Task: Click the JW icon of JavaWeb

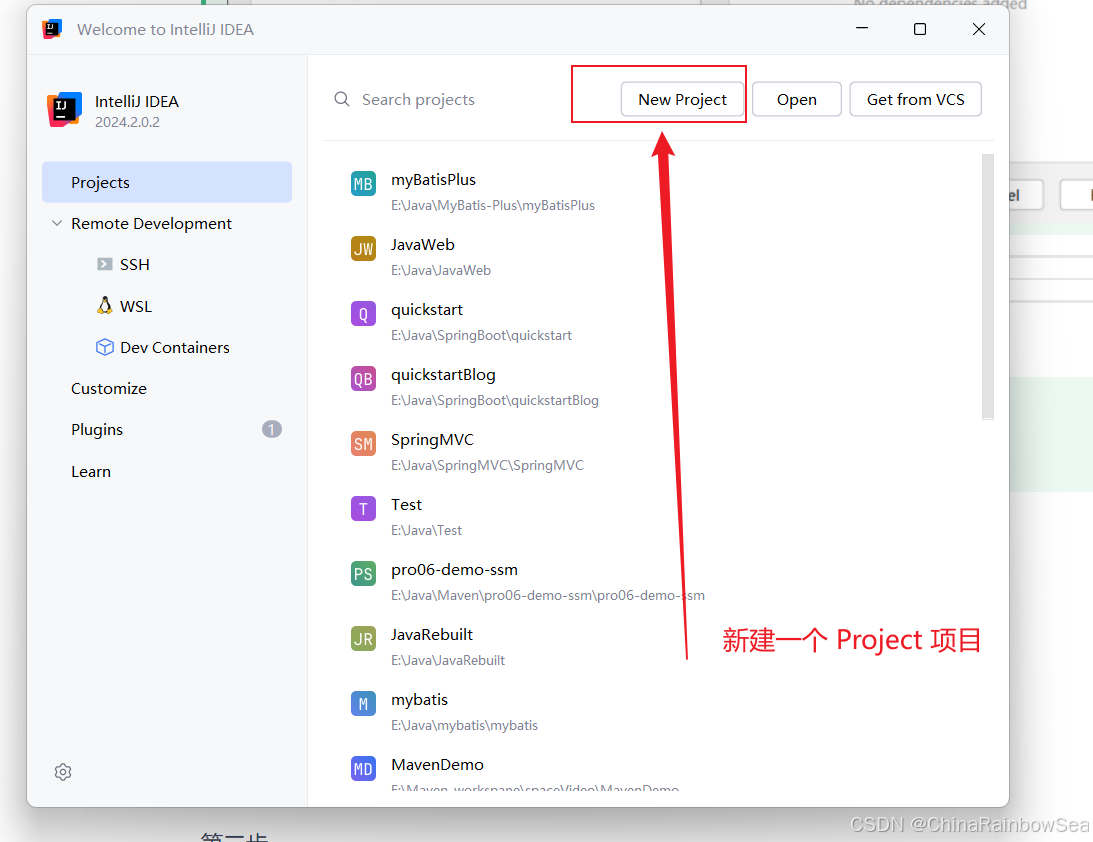Action: [x=363, y=249]
